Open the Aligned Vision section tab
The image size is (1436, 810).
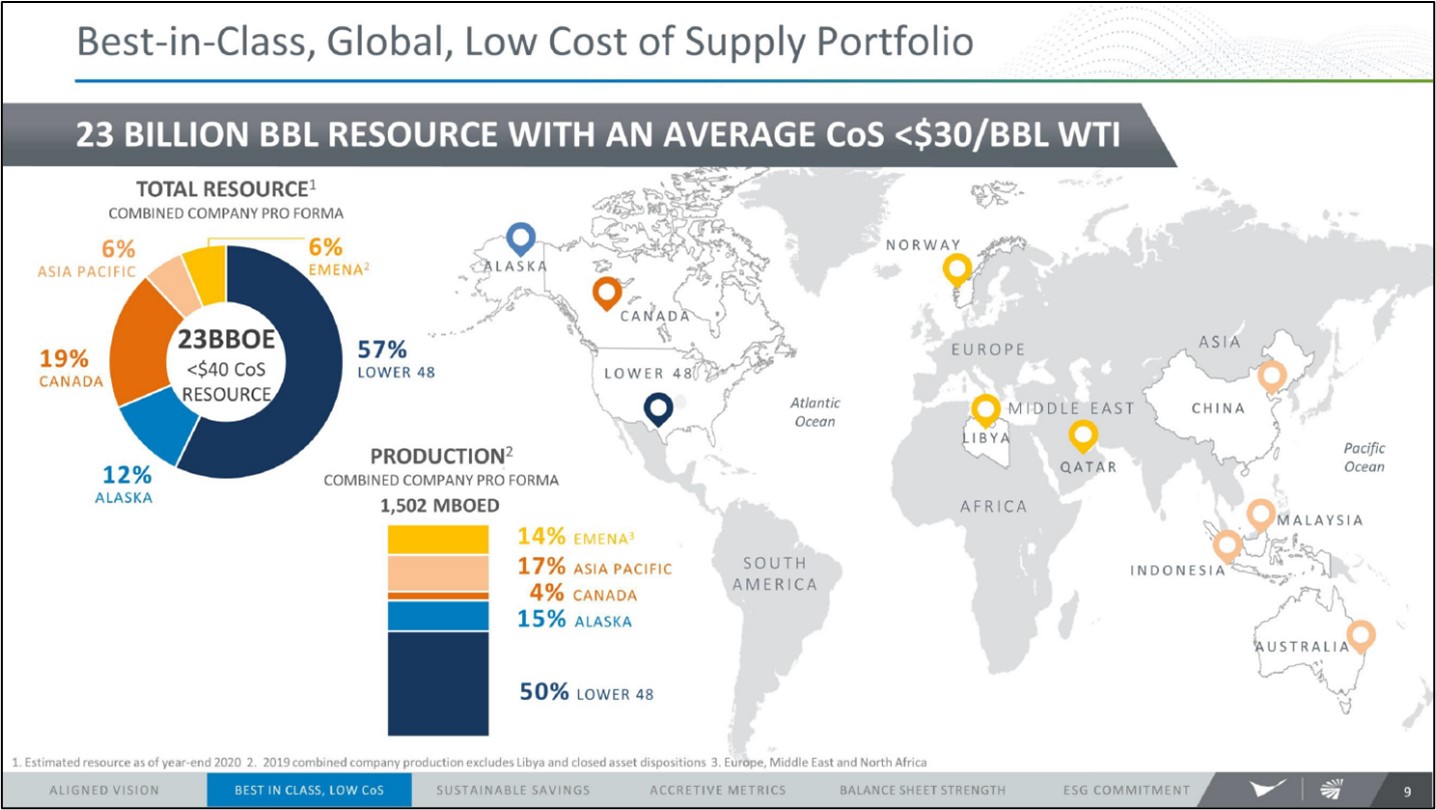pos(104,790)
